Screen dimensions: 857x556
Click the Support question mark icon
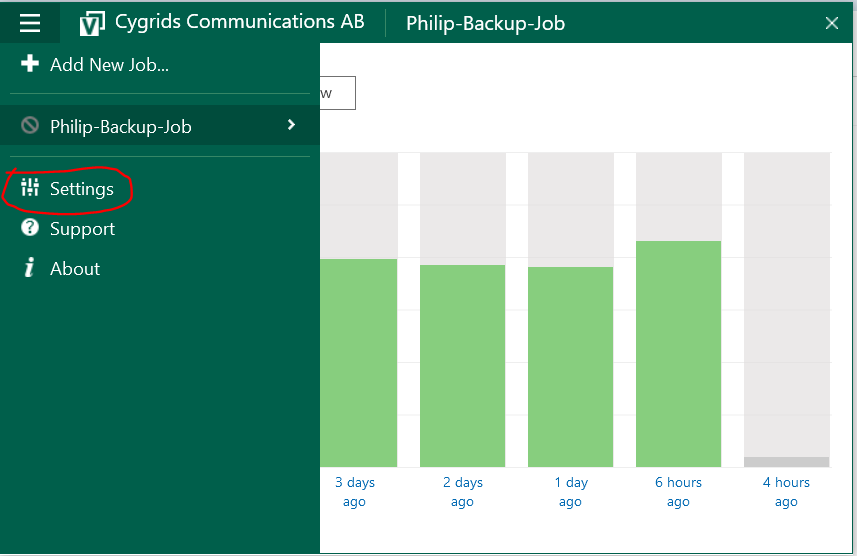(x=30, y=228)
